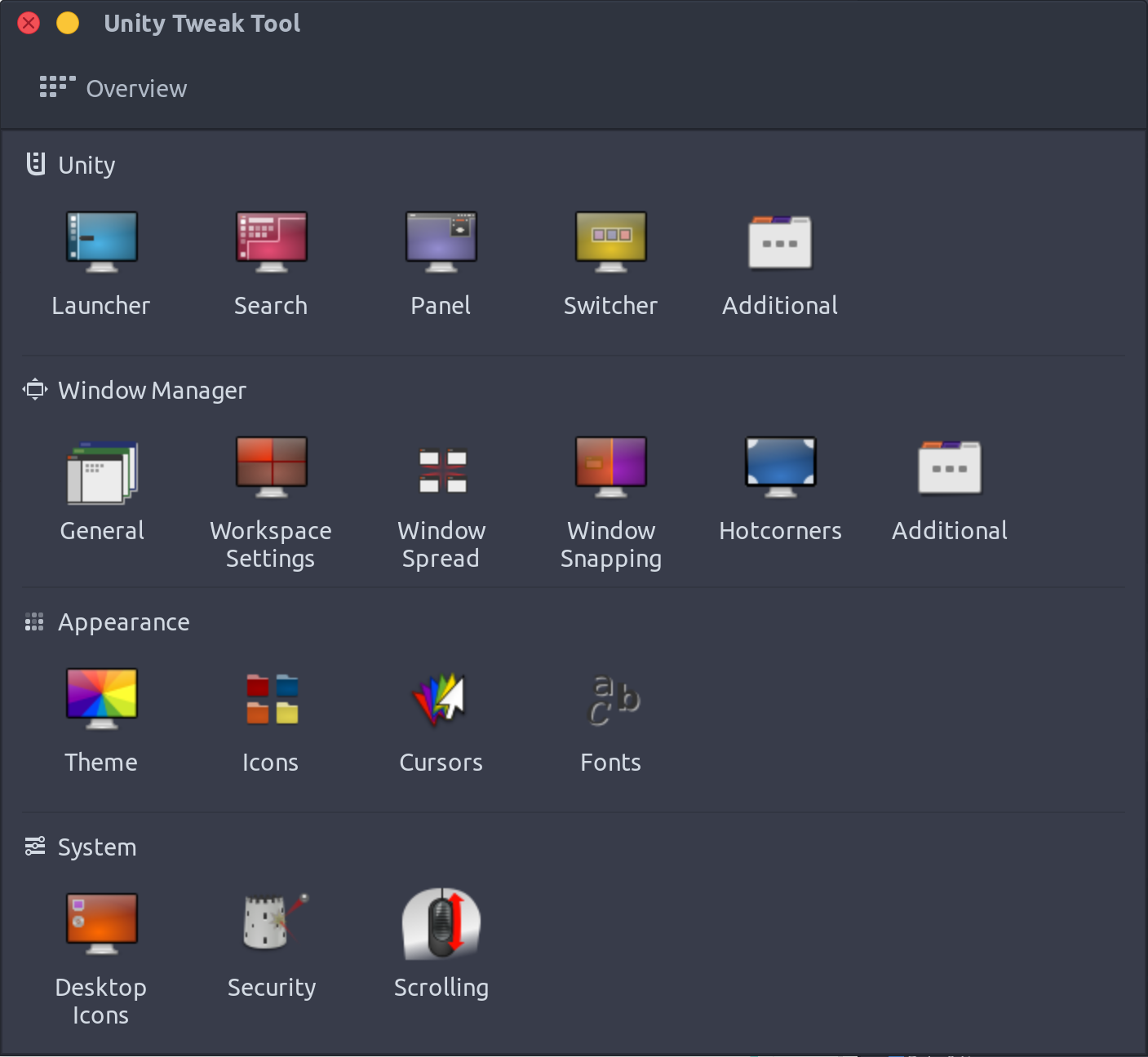
Task: Open Window Manager General icon
Action: point(102,471)
